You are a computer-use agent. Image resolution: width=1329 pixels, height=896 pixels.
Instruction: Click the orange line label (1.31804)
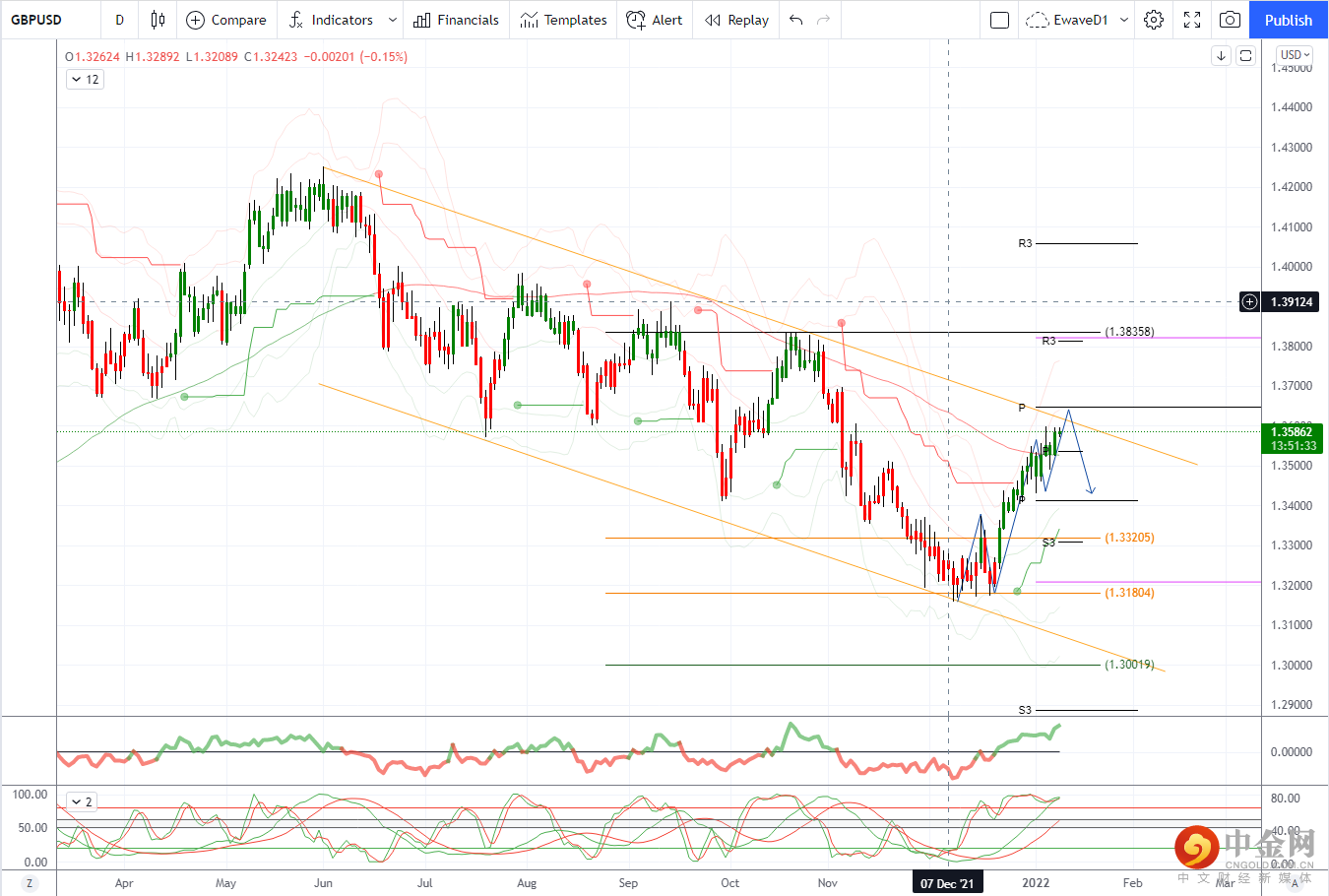click(x=1129, y=593)
